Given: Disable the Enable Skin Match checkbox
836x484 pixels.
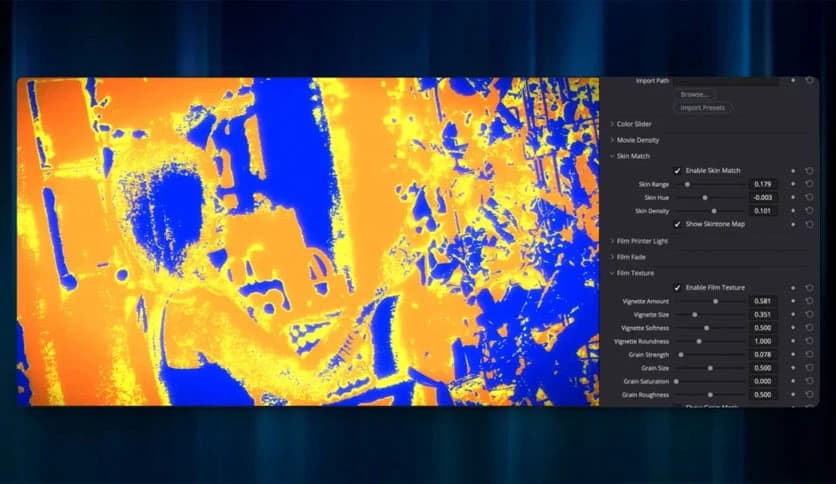Looking at the screenshot, I should click(x=677, y=171).
